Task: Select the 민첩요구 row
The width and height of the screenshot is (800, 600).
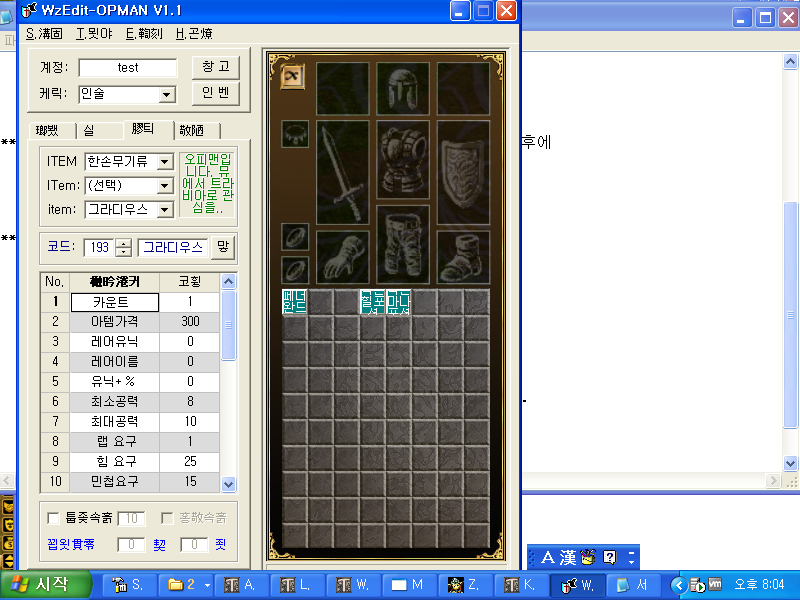Action: tap(130, 481)
